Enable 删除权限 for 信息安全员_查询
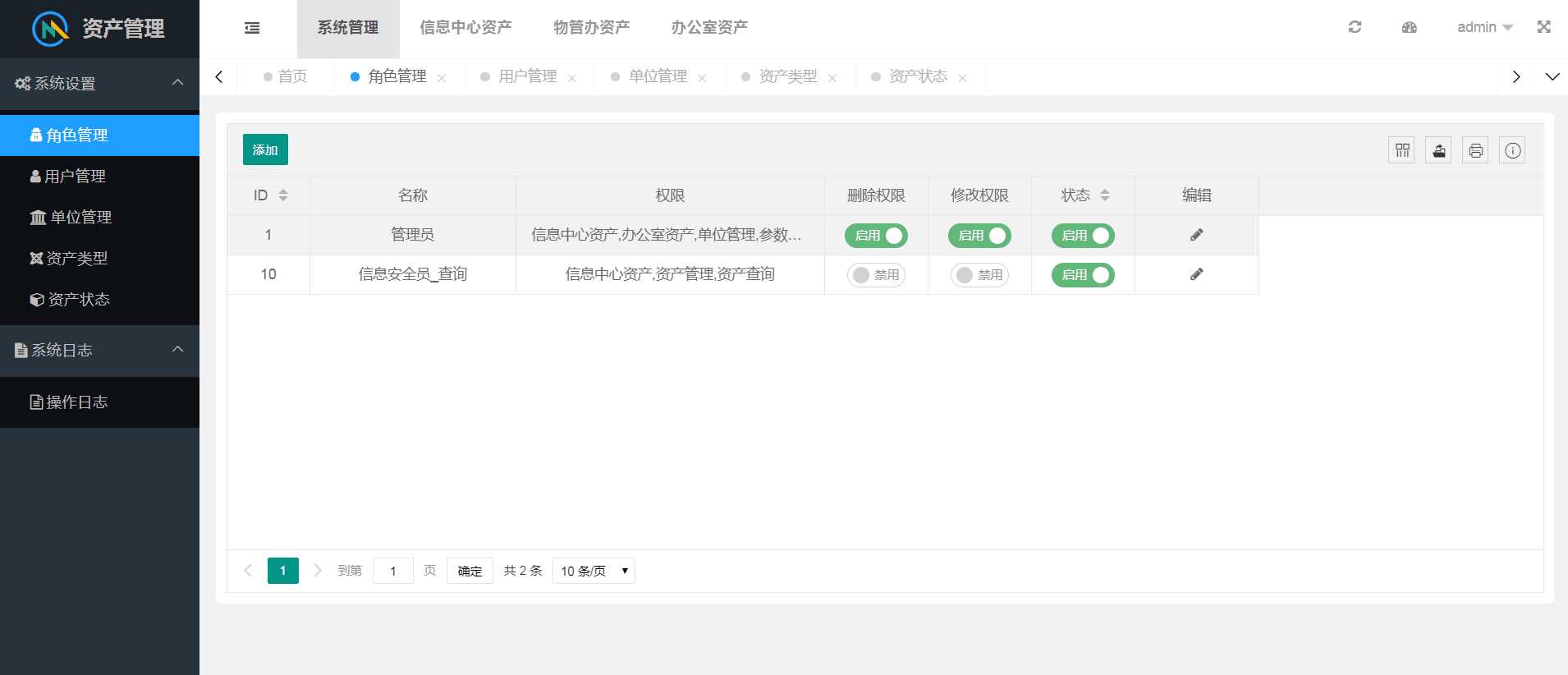 876,275
